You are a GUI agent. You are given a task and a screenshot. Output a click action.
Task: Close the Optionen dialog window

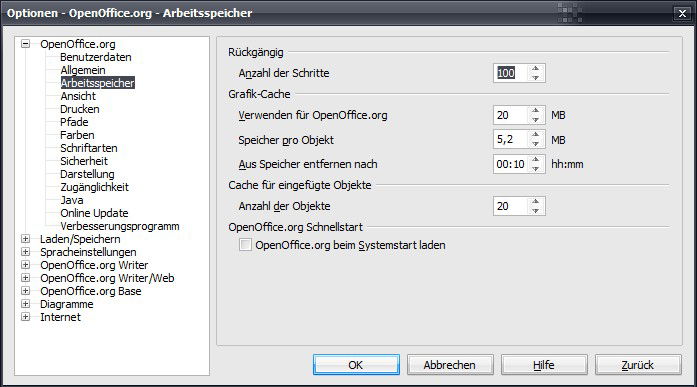click(x=682, y=14)
